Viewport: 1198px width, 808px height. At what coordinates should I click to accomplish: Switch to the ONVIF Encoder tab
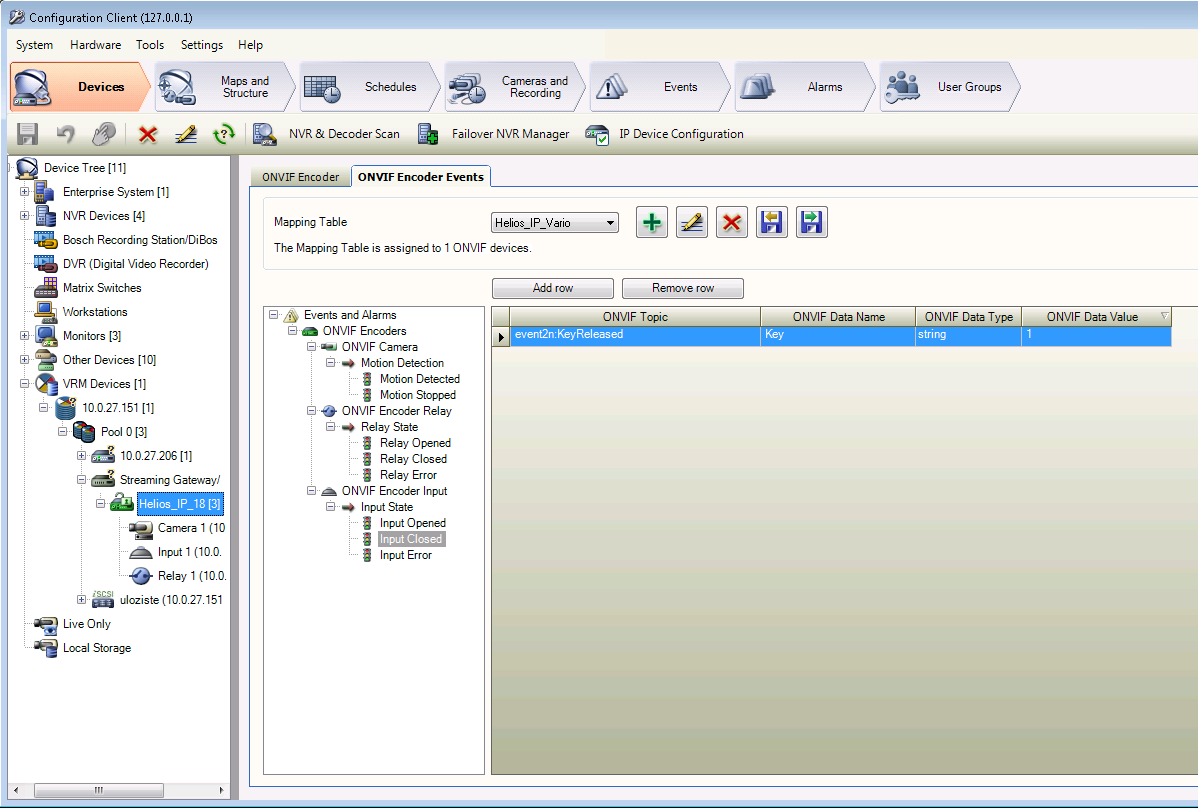(301, 177)
